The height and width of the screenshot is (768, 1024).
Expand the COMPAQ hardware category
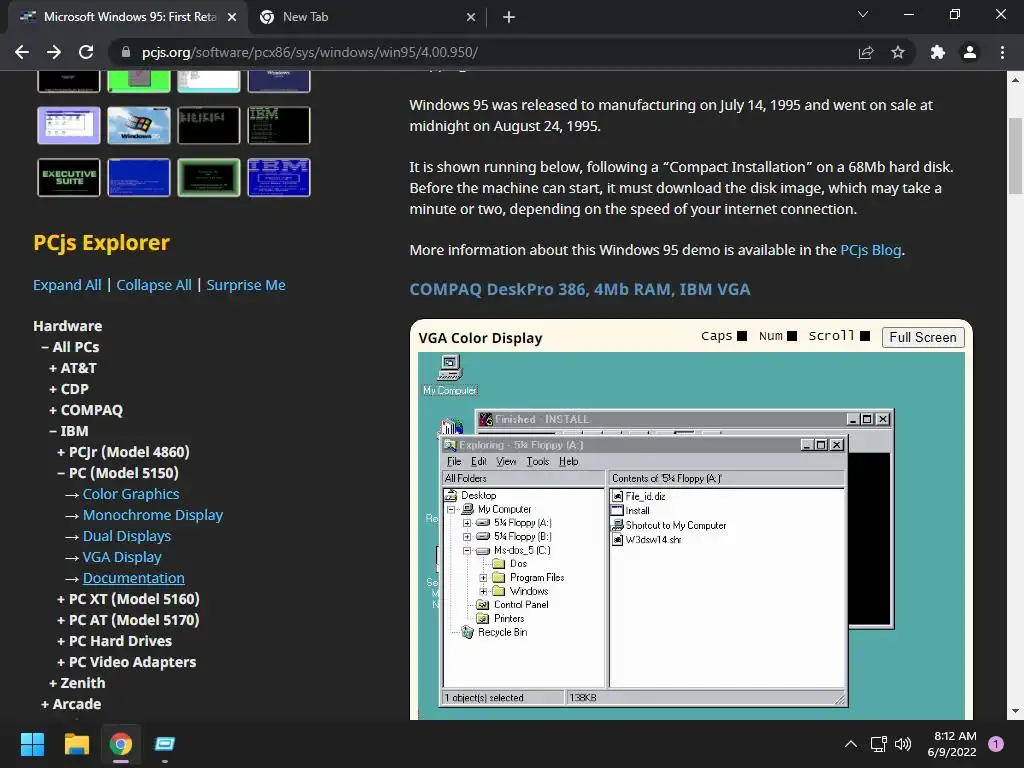[86, 410]
